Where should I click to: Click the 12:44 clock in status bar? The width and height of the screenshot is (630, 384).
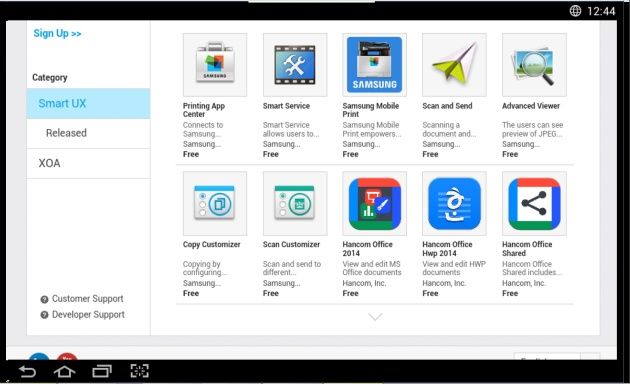601,11
